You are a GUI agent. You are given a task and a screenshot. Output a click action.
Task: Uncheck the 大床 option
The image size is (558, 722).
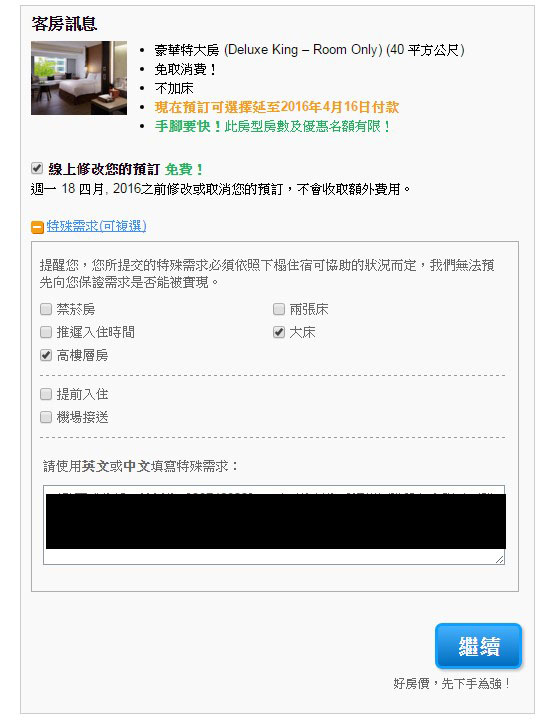pyautogui.click(x=279, y=332)
